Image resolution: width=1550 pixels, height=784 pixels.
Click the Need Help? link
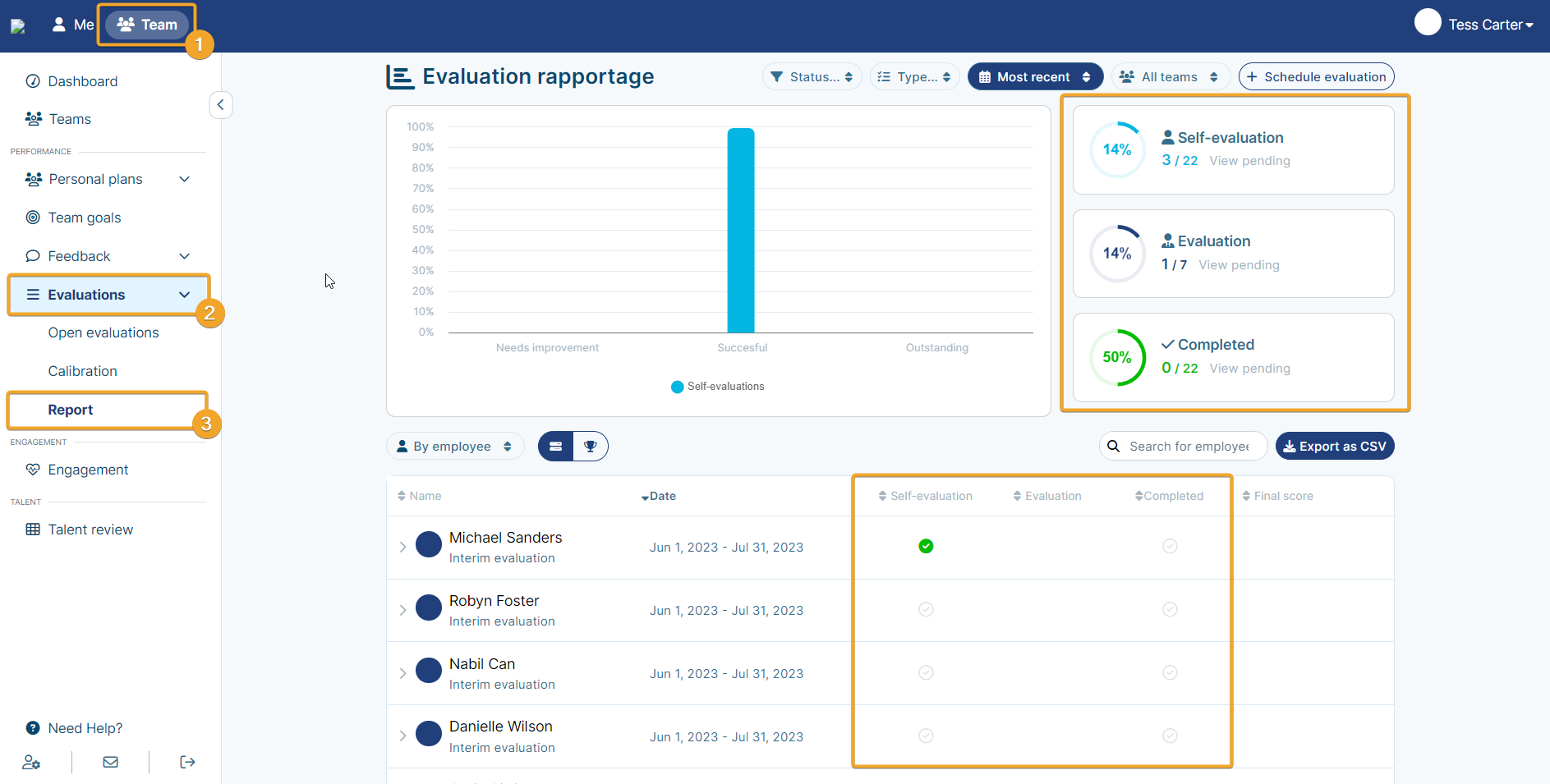pos(74,728)
